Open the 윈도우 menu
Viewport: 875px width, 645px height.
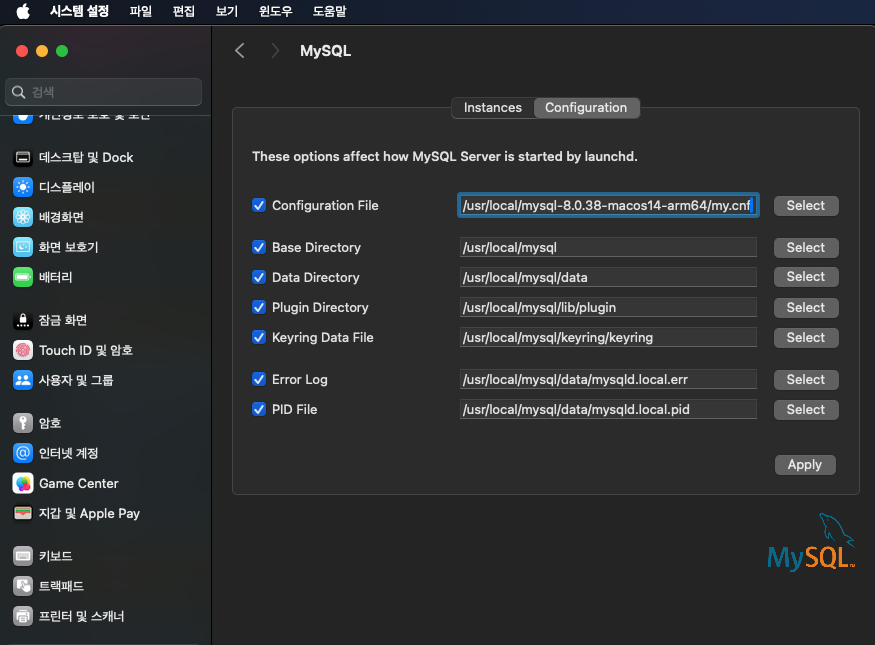point(275,11)
